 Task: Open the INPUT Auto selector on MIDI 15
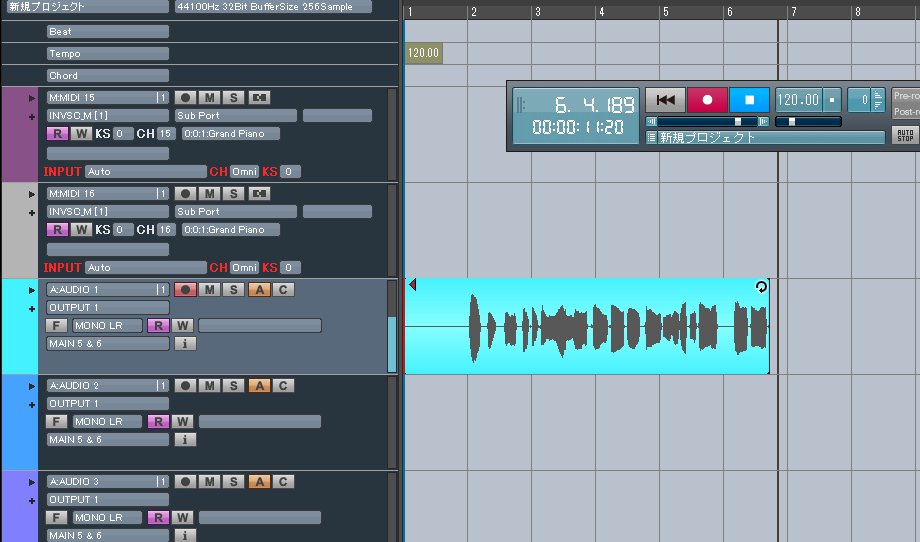pyautogui.click(x=146, y=171)
